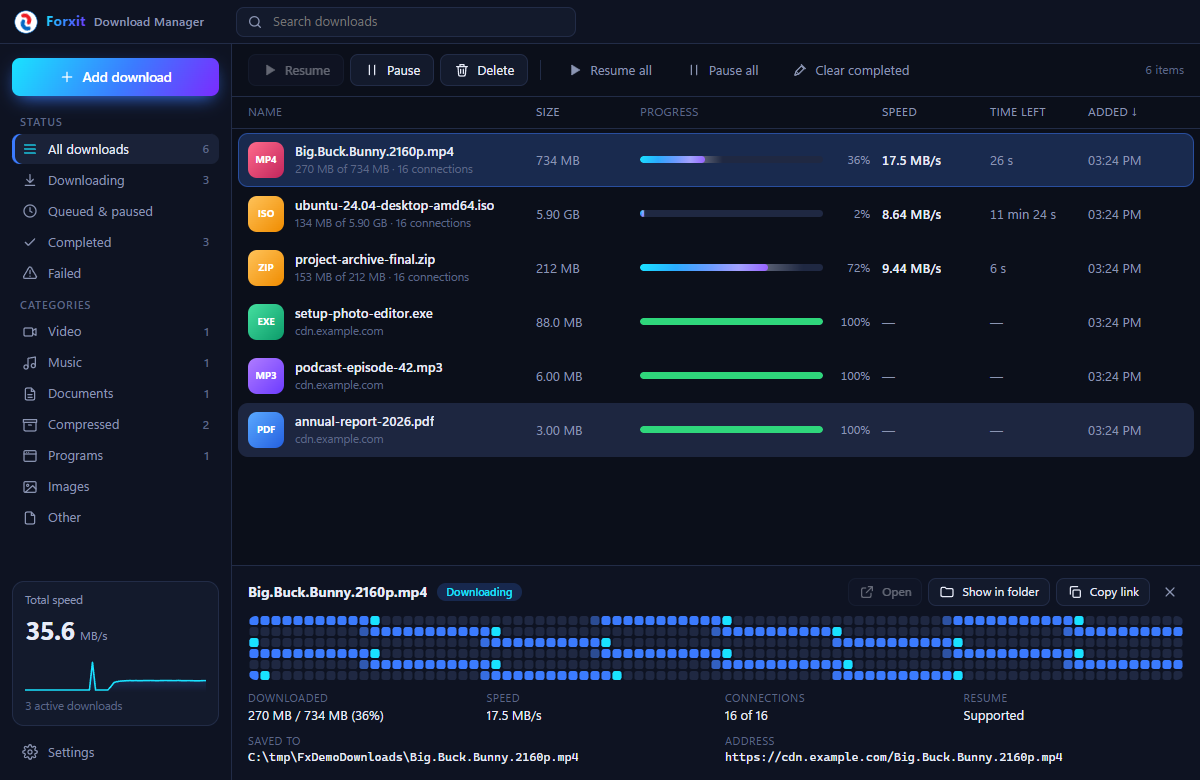This screenshot has height=780, width=1200.
Task: Show Failed downloads
Action: click(115, 273)
